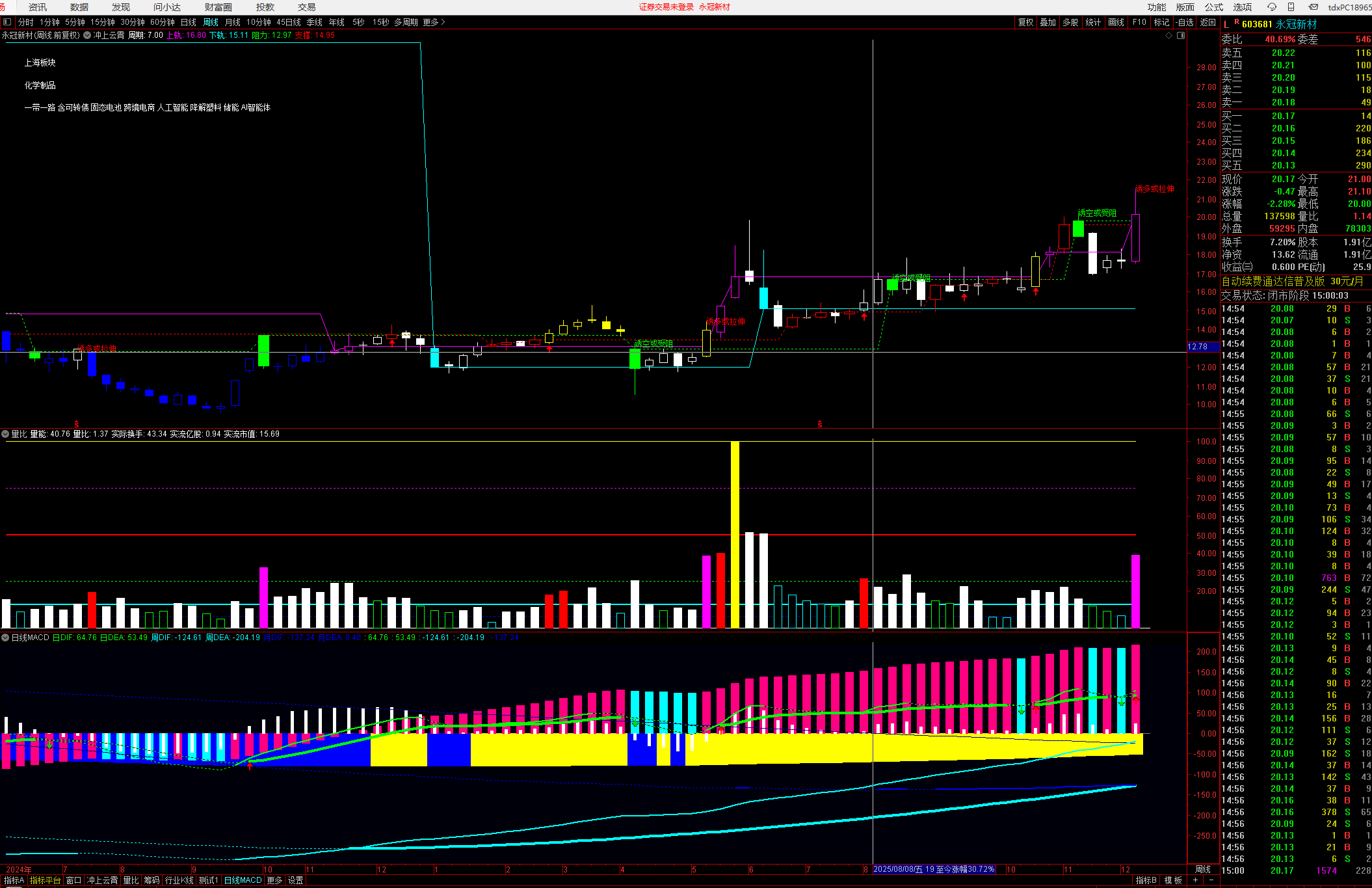The width and height of the screenshot is (1372, 888).
Task: Toggle the left sidebar panel icon
Action: click(x=7, y=22)
